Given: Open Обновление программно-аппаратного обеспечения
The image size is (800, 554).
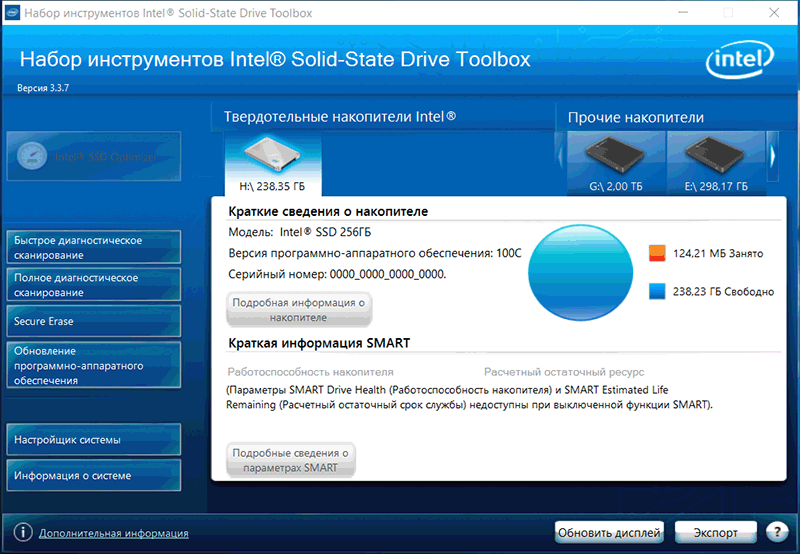Looking at the screenshot, I should (94, 365).
